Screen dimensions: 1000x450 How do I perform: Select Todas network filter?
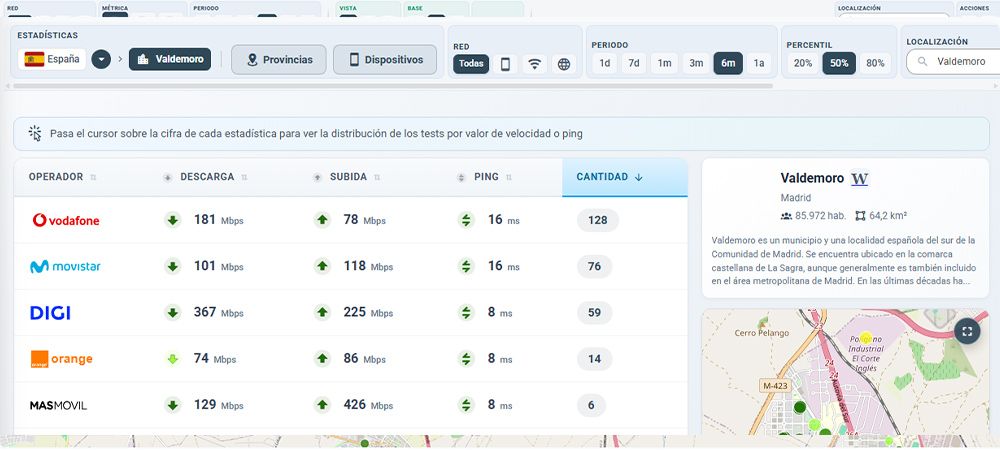point(471,64)
